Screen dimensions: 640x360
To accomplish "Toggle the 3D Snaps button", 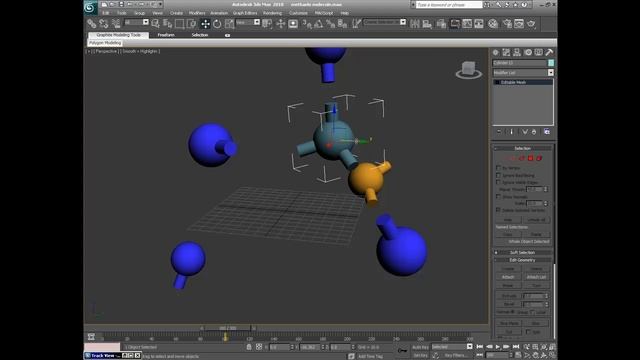I will [307, 24].
